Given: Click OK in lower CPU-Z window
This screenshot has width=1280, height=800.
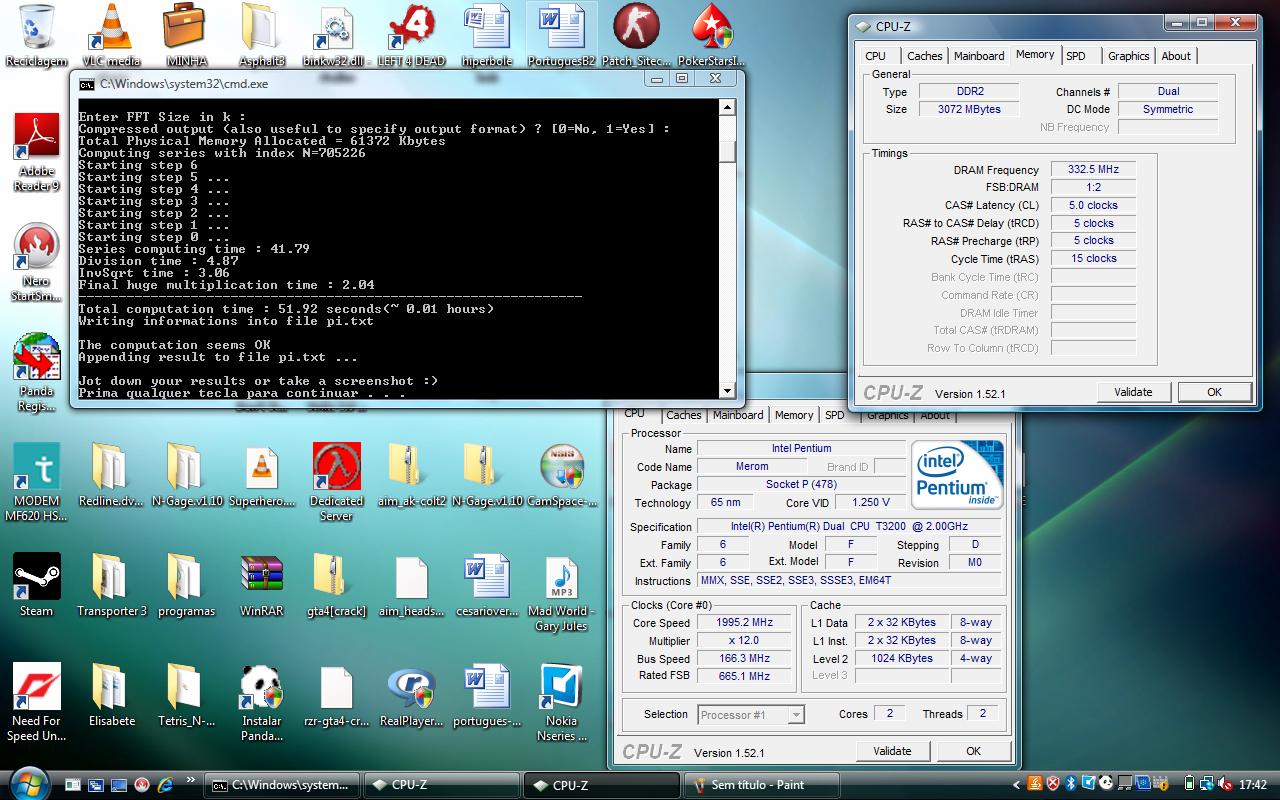Looking at the screenshot, I should click(973, 751).
